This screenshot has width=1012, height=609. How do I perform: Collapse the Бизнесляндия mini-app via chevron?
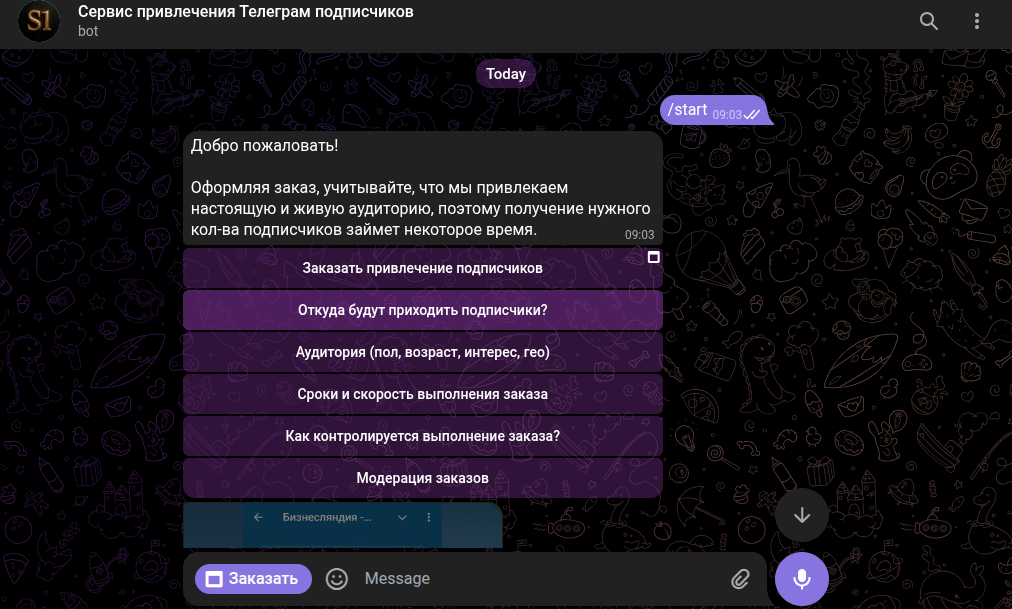pyautogui.click(x=403, y=517)
